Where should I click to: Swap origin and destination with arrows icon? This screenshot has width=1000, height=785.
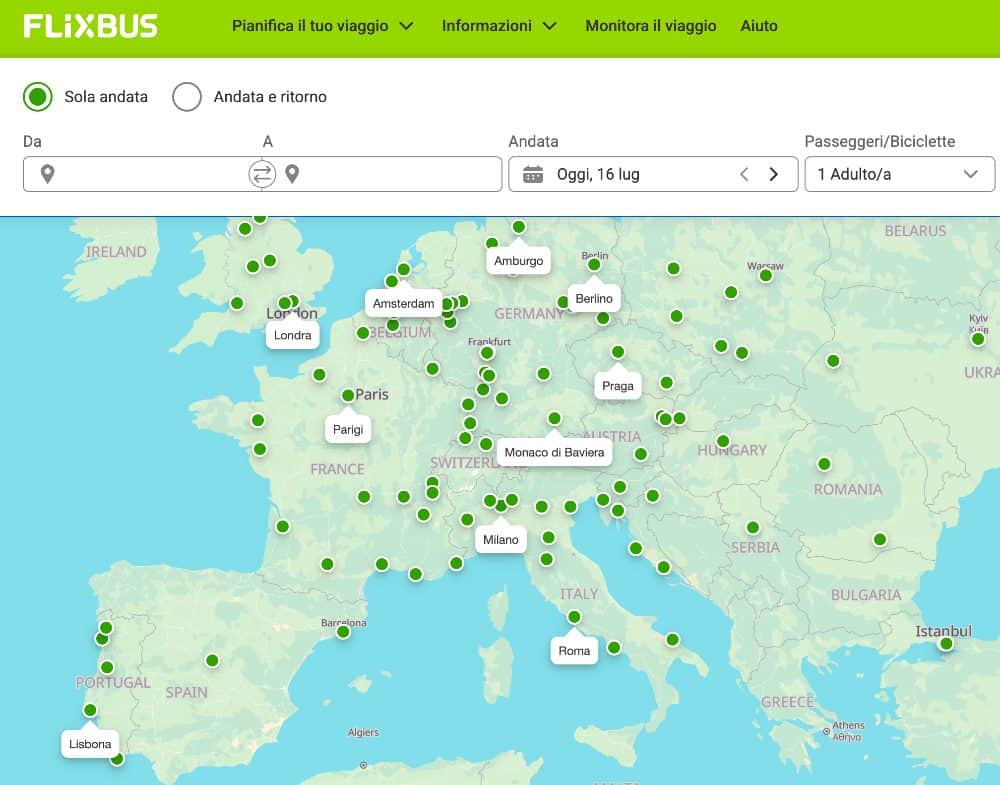click(262, 174)
